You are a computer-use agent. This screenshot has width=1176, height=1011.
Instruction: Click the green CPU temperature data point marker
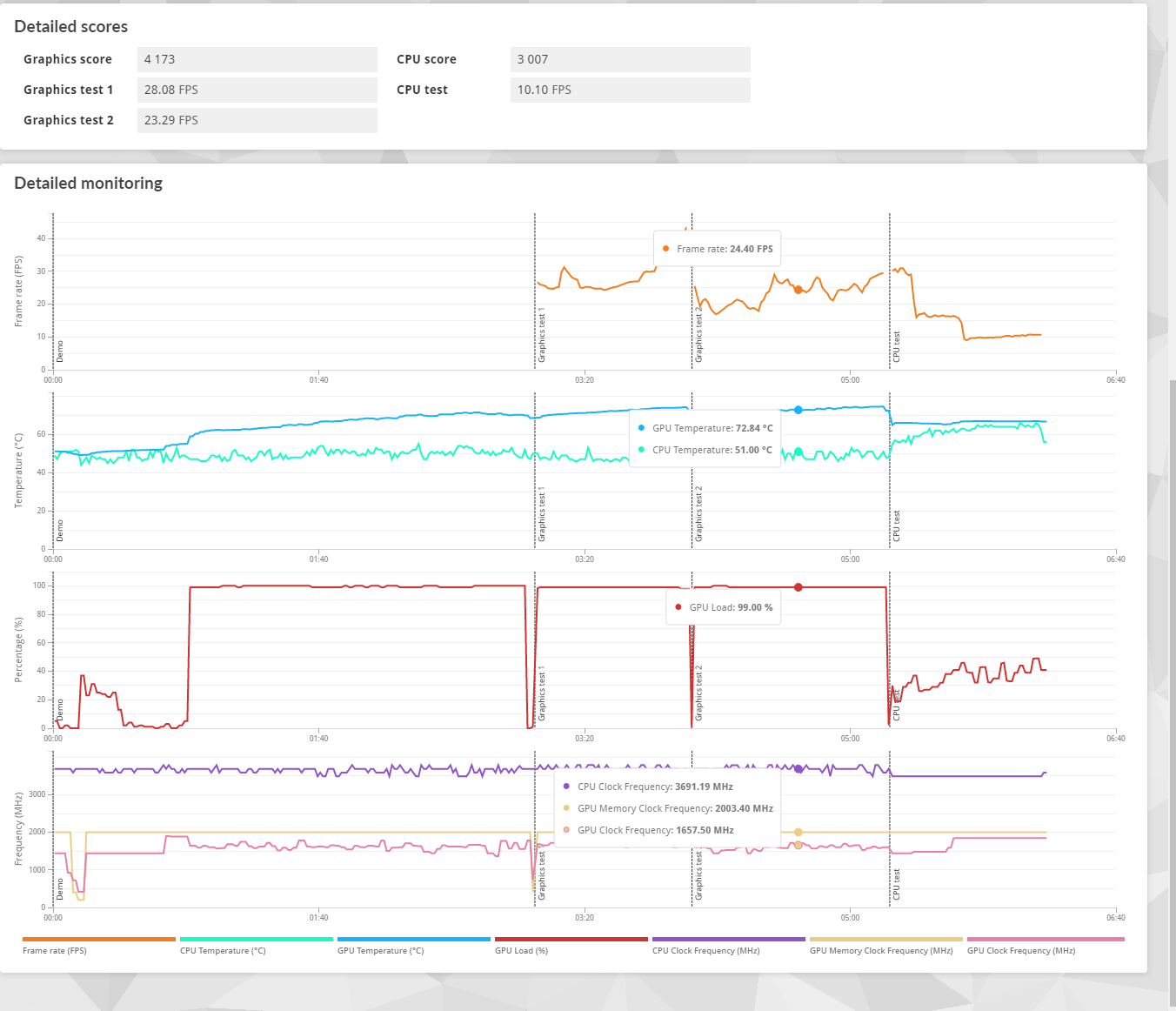coord(798,452)
